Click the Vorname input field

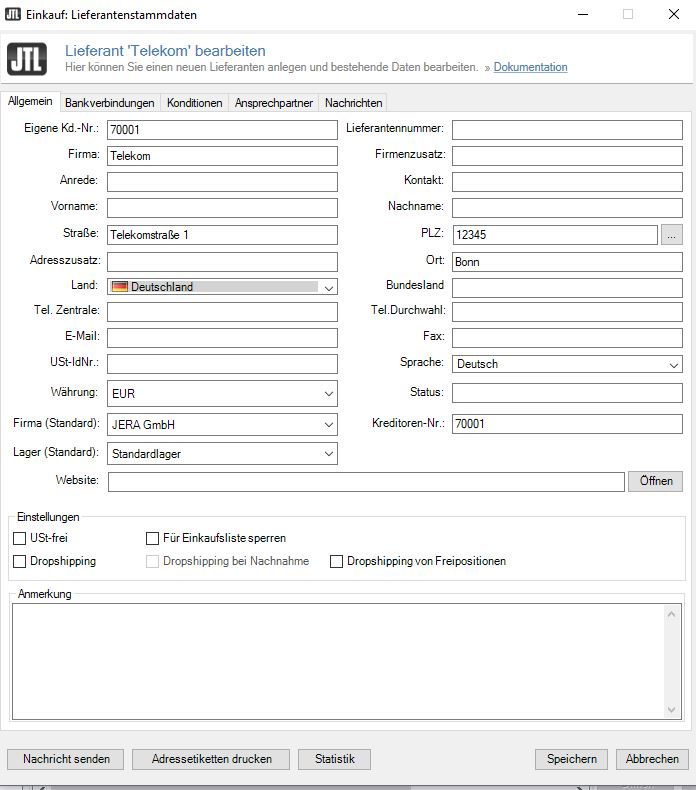point(222,208)
